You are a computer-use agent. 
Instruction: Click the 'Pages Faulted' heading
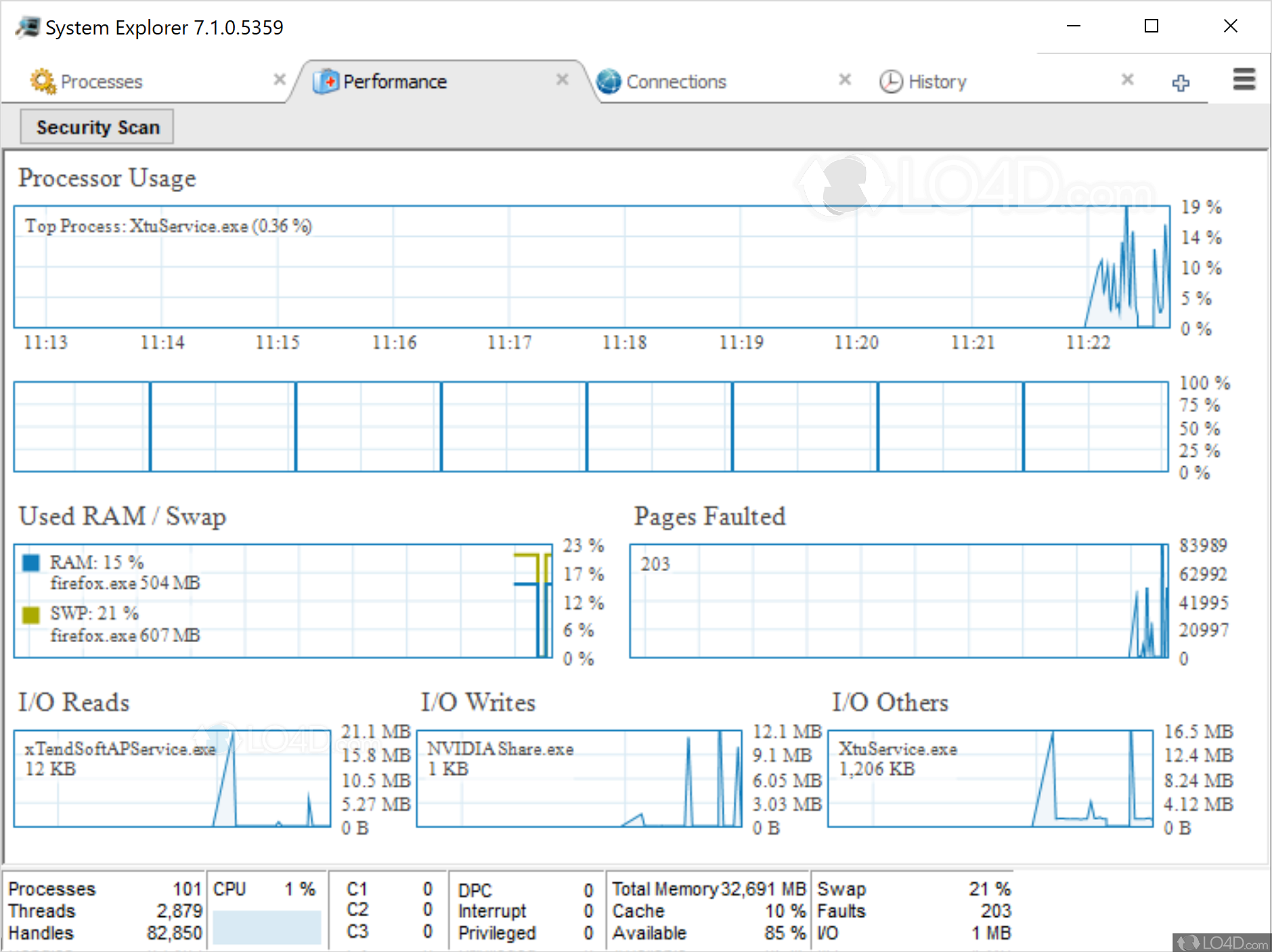pos(709,516)
